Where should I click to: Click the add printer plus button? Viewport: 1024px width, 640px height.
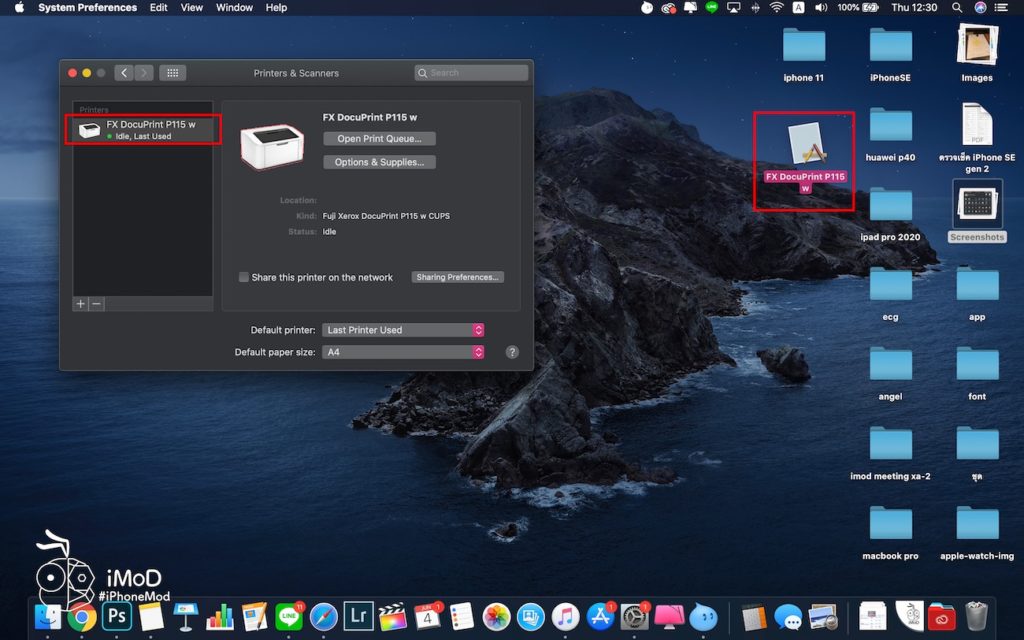click(x=80, y=304)
